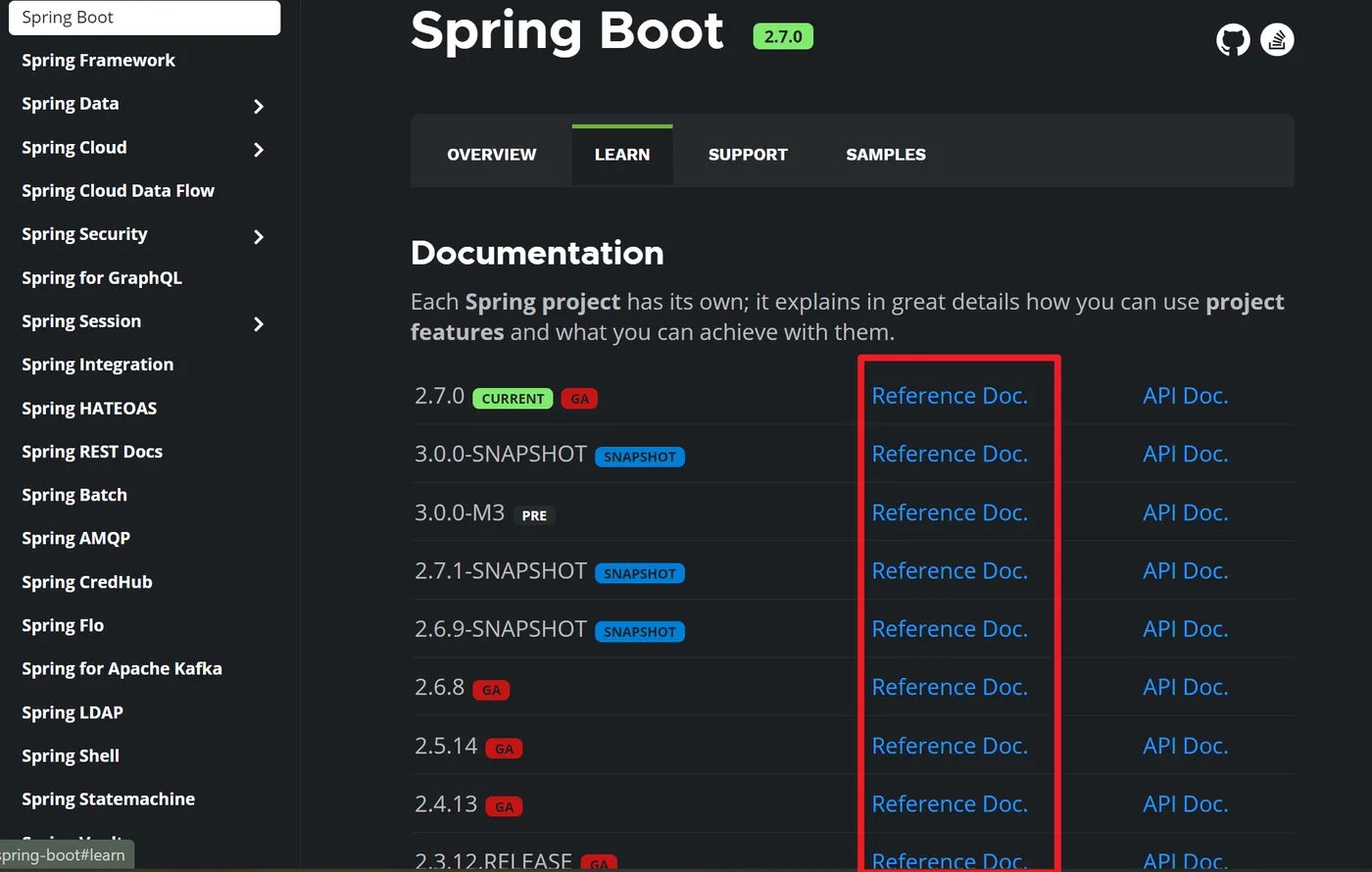Open Reference Doc. for 3.0.0-SNAPSHOT

click(x=950, y=454)
